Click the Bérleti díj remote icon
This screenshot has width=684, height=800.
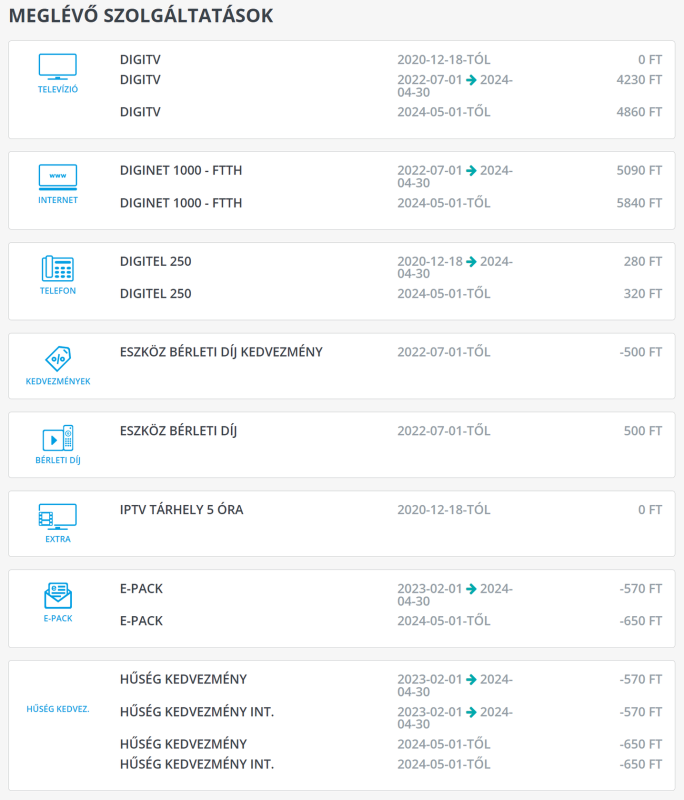[x=57, y=438]
